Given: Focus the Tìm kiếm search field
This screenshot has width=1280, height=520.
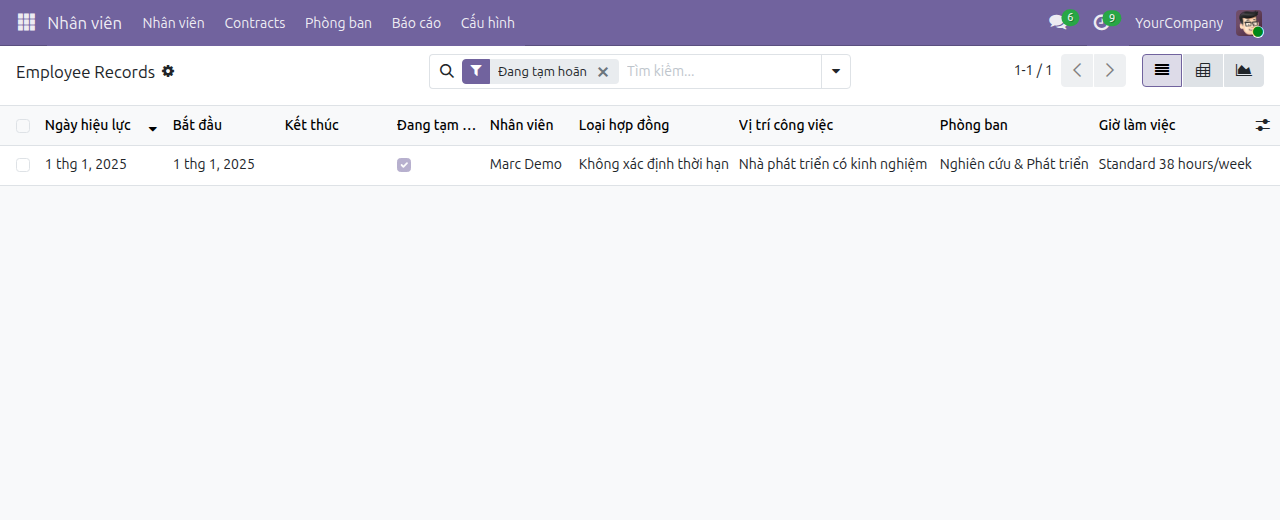Looking at the screenshot, I should click(x=720, y=71).
